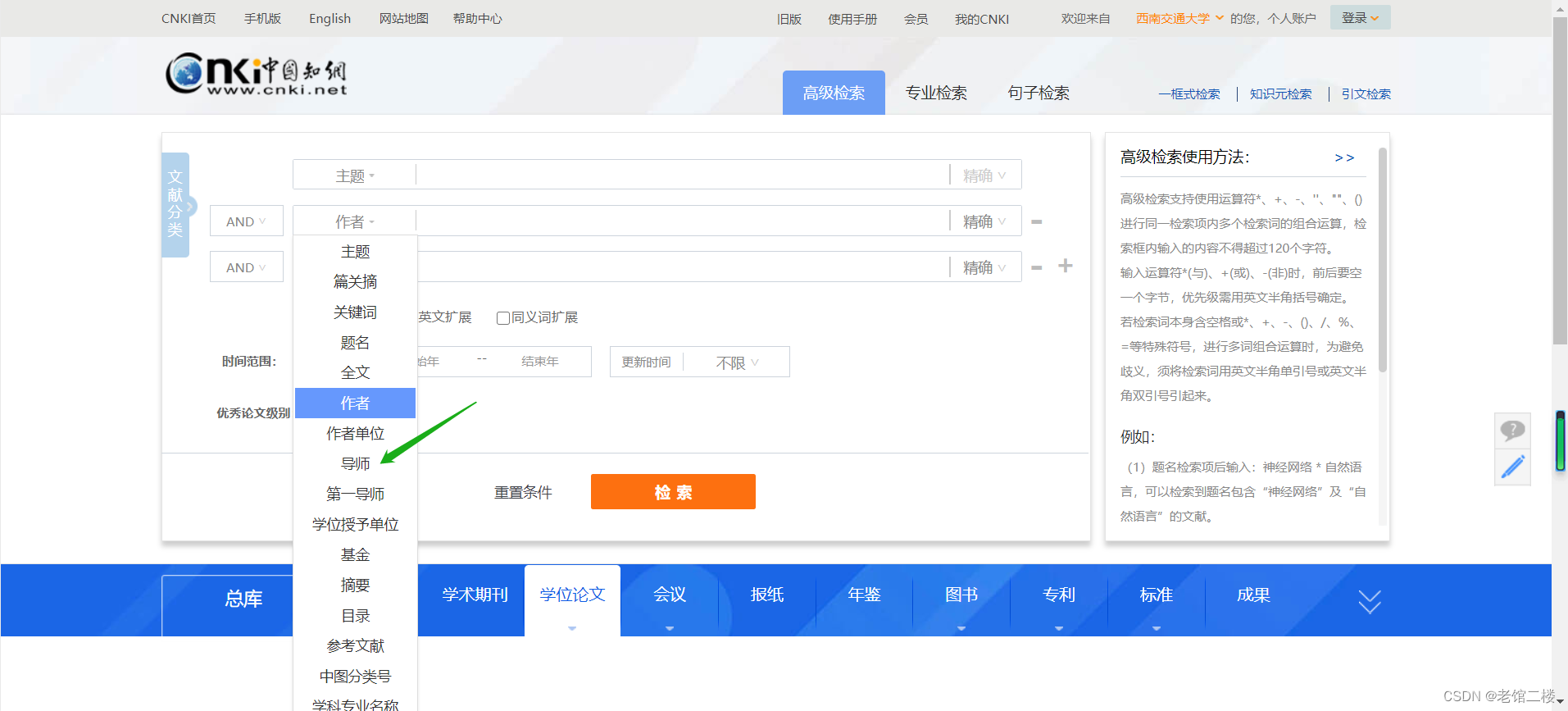Open 精确 match dropdown in first row

pos(984,175)
